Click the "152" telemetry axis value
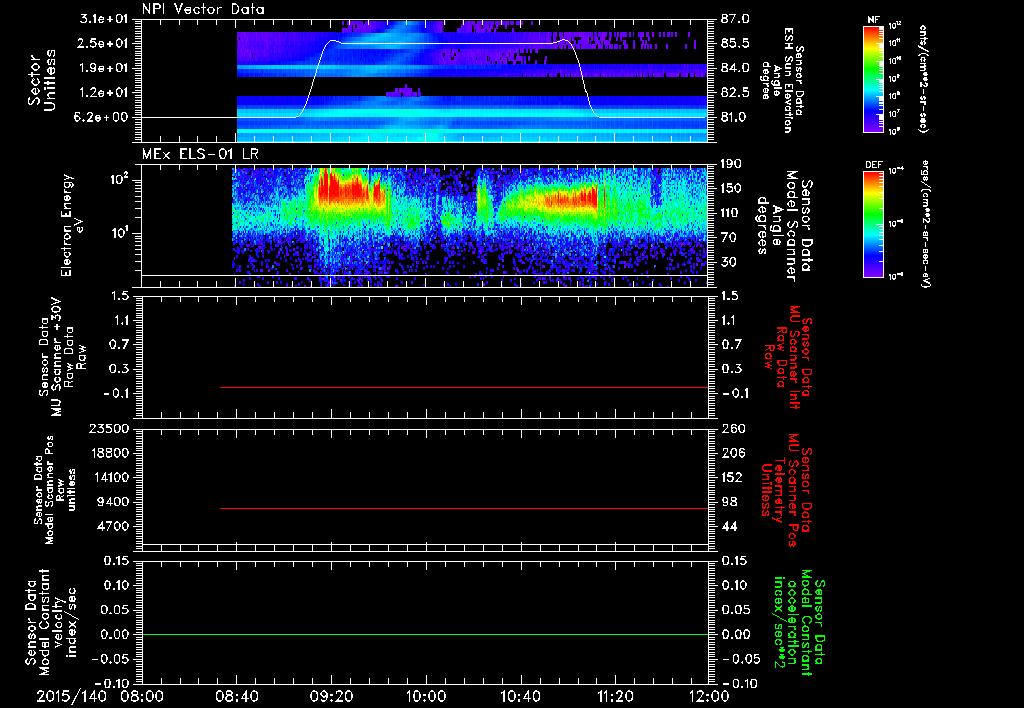1024x708 pixels. [x=731, y=478]
